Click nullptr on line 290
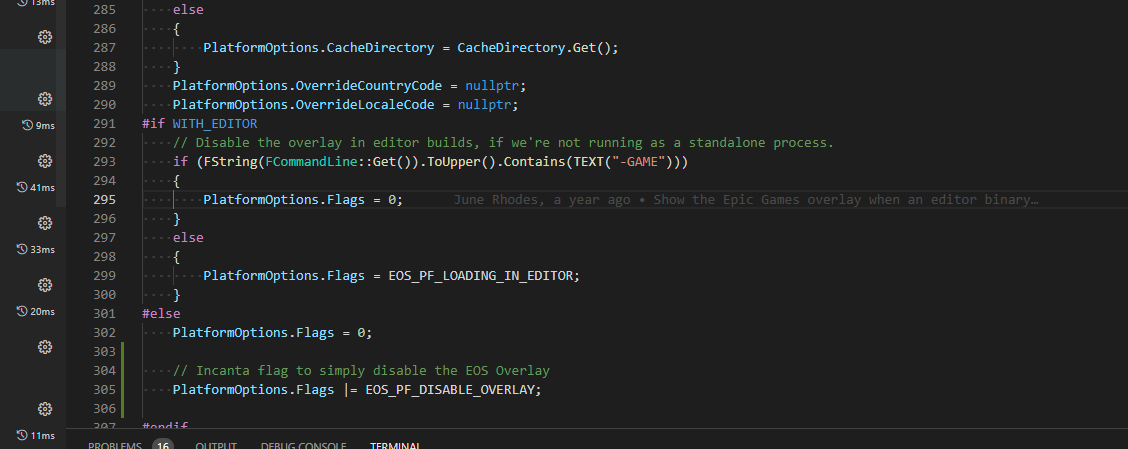1128x449 pixels. click(x=484, y=105)
